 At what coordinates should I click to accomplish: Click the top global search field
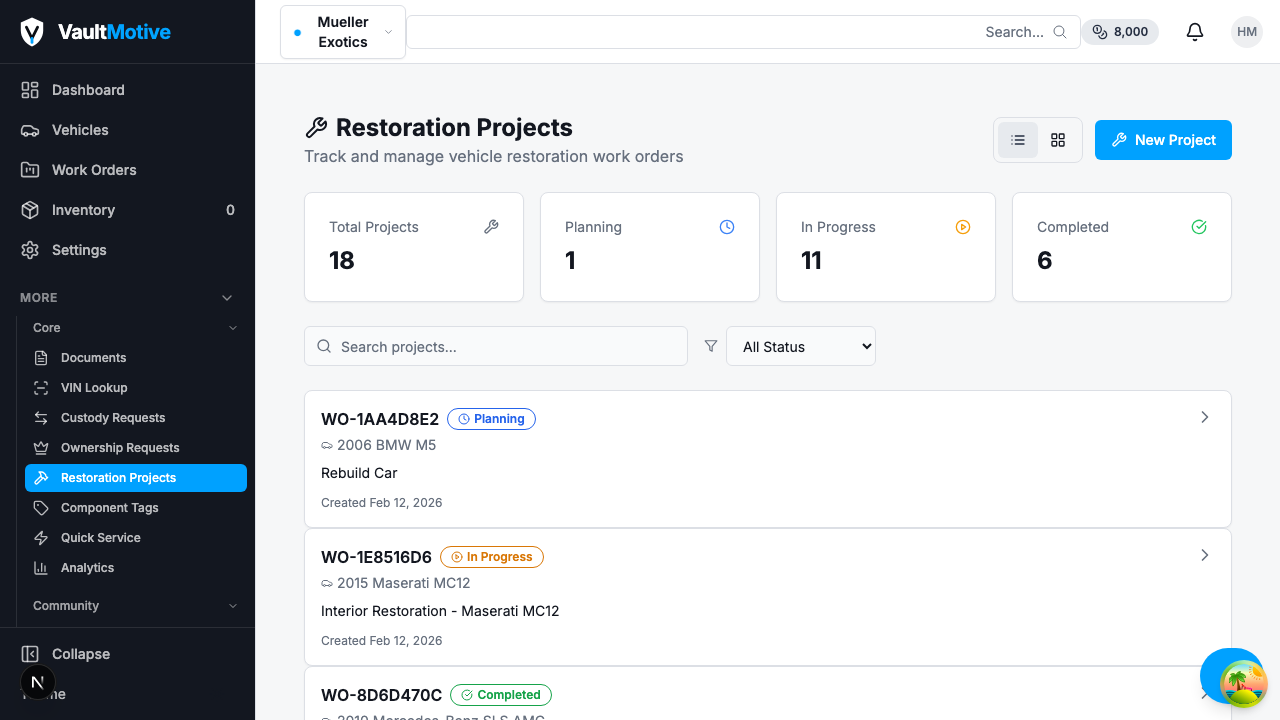coord(743,32)
